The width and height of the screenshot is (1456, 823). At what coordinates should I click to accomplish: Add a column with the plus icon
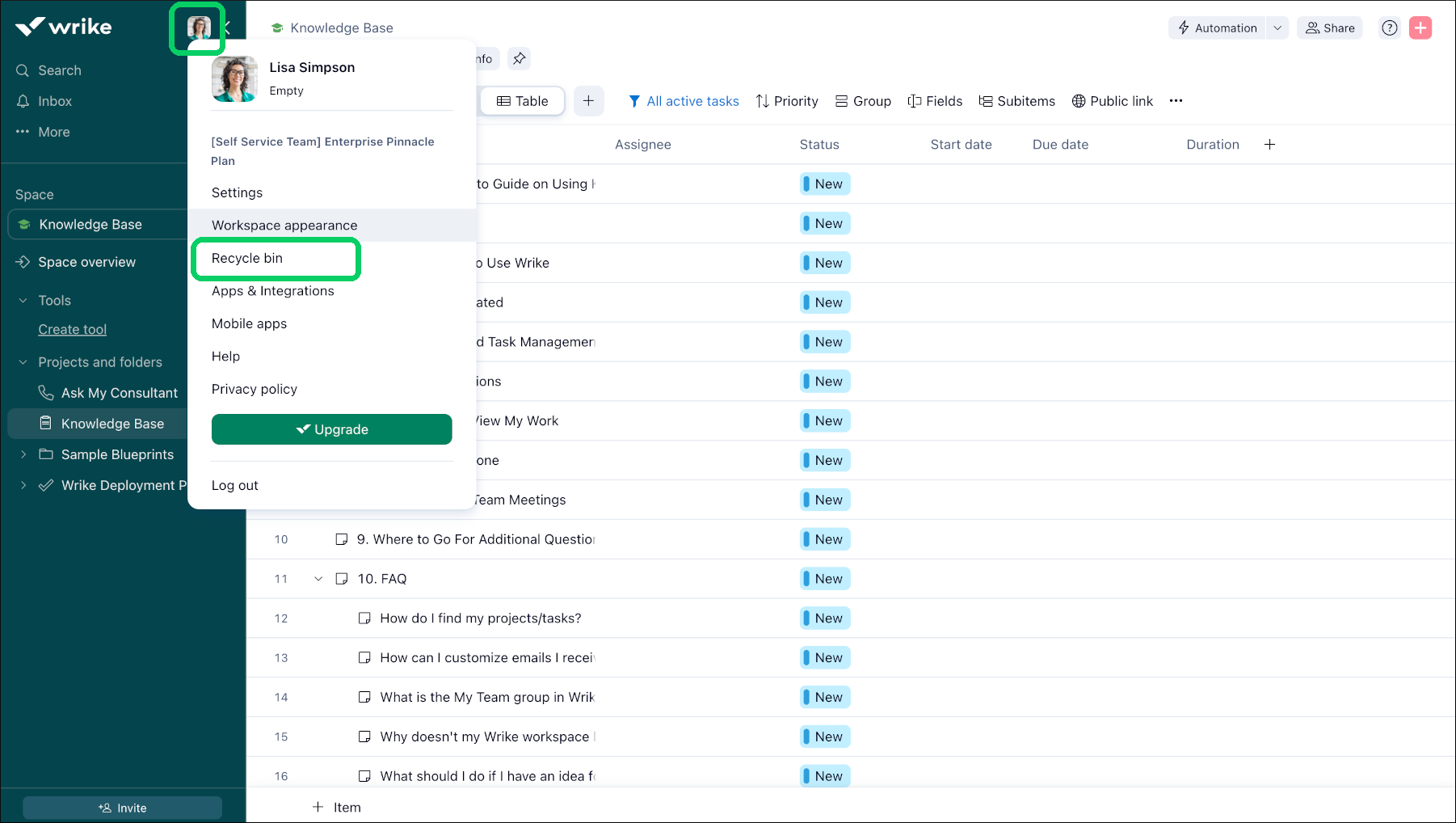pyautogui.click(x=1269, y=145)
